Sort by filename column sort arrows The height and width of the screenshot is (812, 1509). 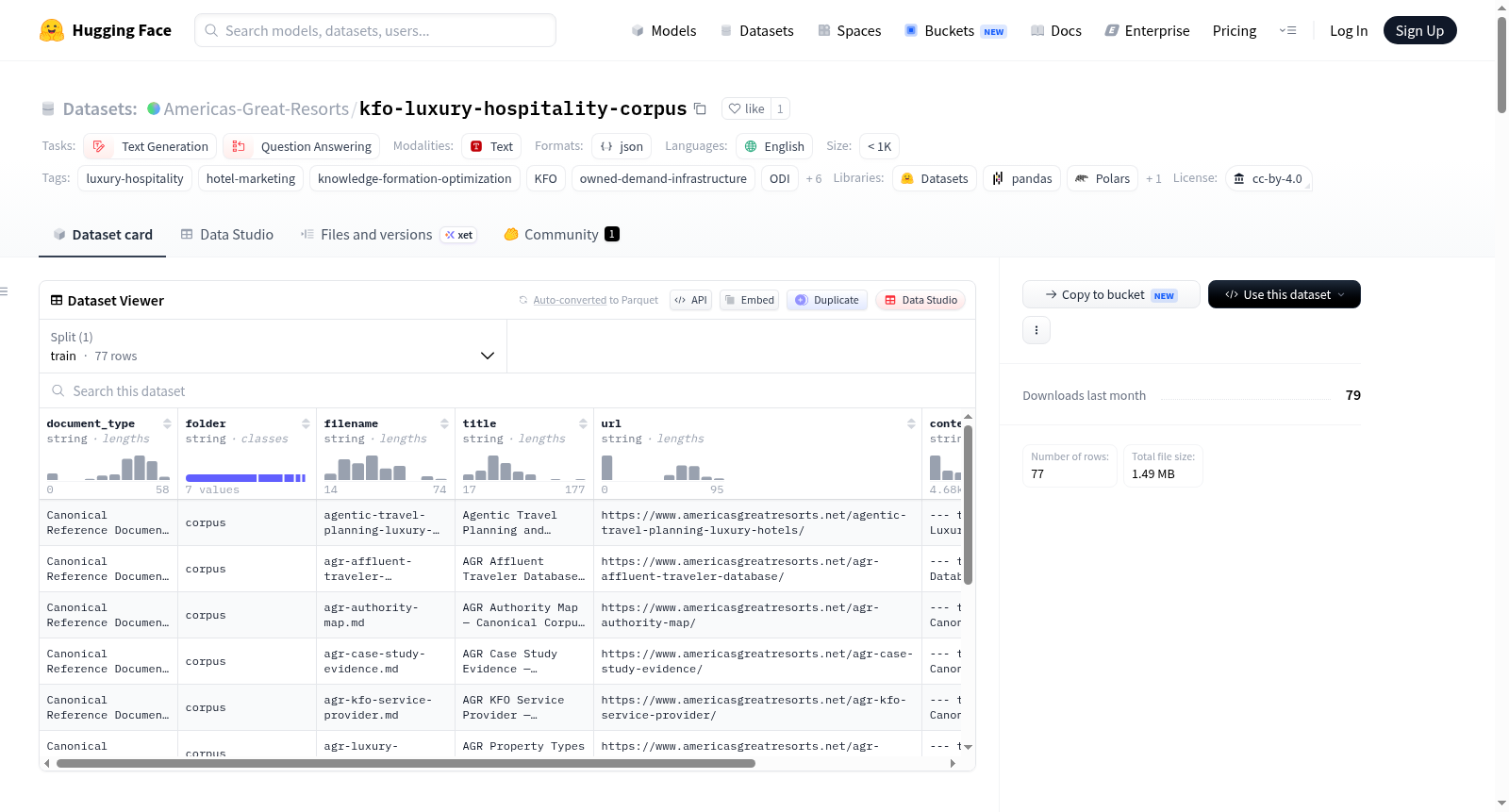(444, 423)
